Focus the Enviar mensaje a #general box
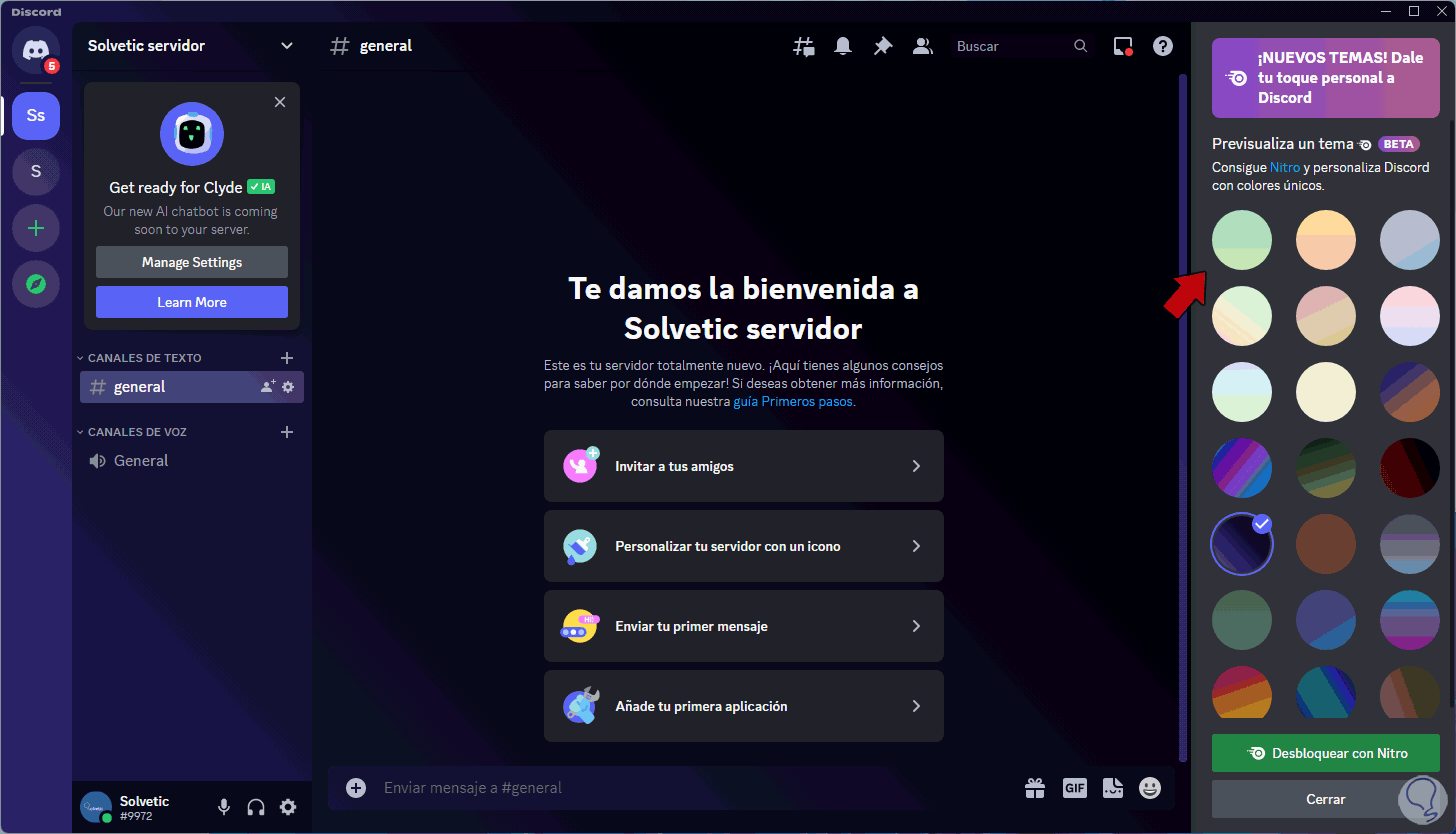The width and height of the screenshot is (1456, 834). pos(696,788)
